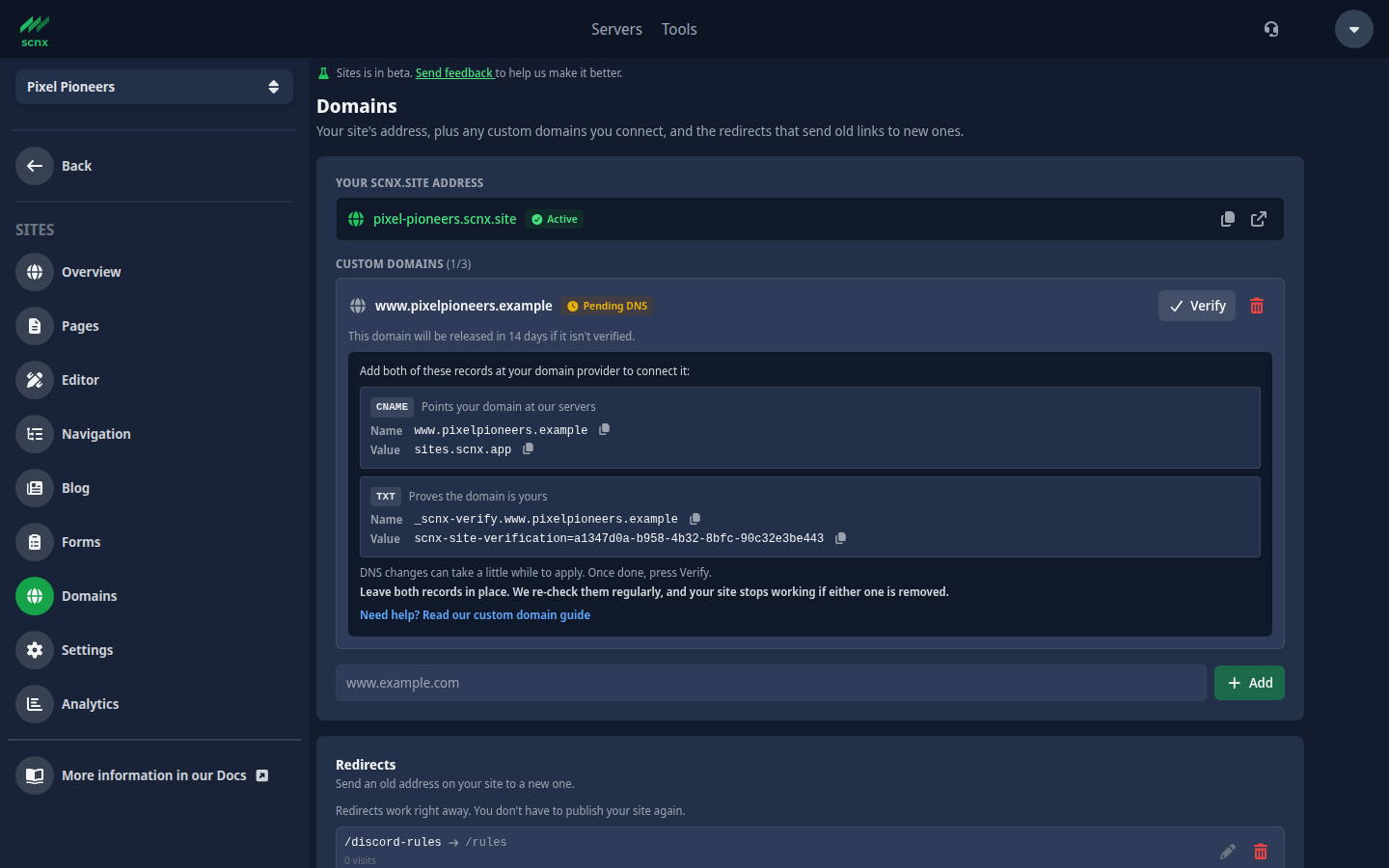This screenshot has height=868, width=1389.
Task: Click the beta flask icon
Action: [x=323, y=73]
